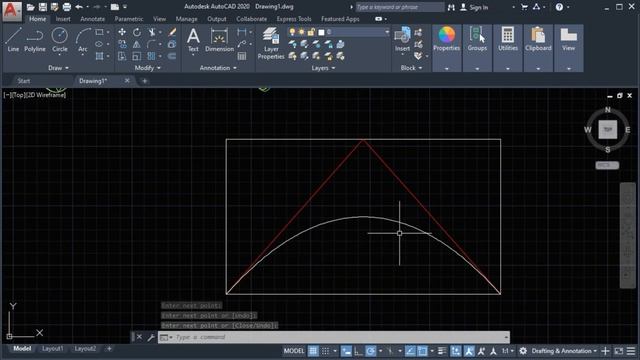Switch to the Layout1 tab

53,349
